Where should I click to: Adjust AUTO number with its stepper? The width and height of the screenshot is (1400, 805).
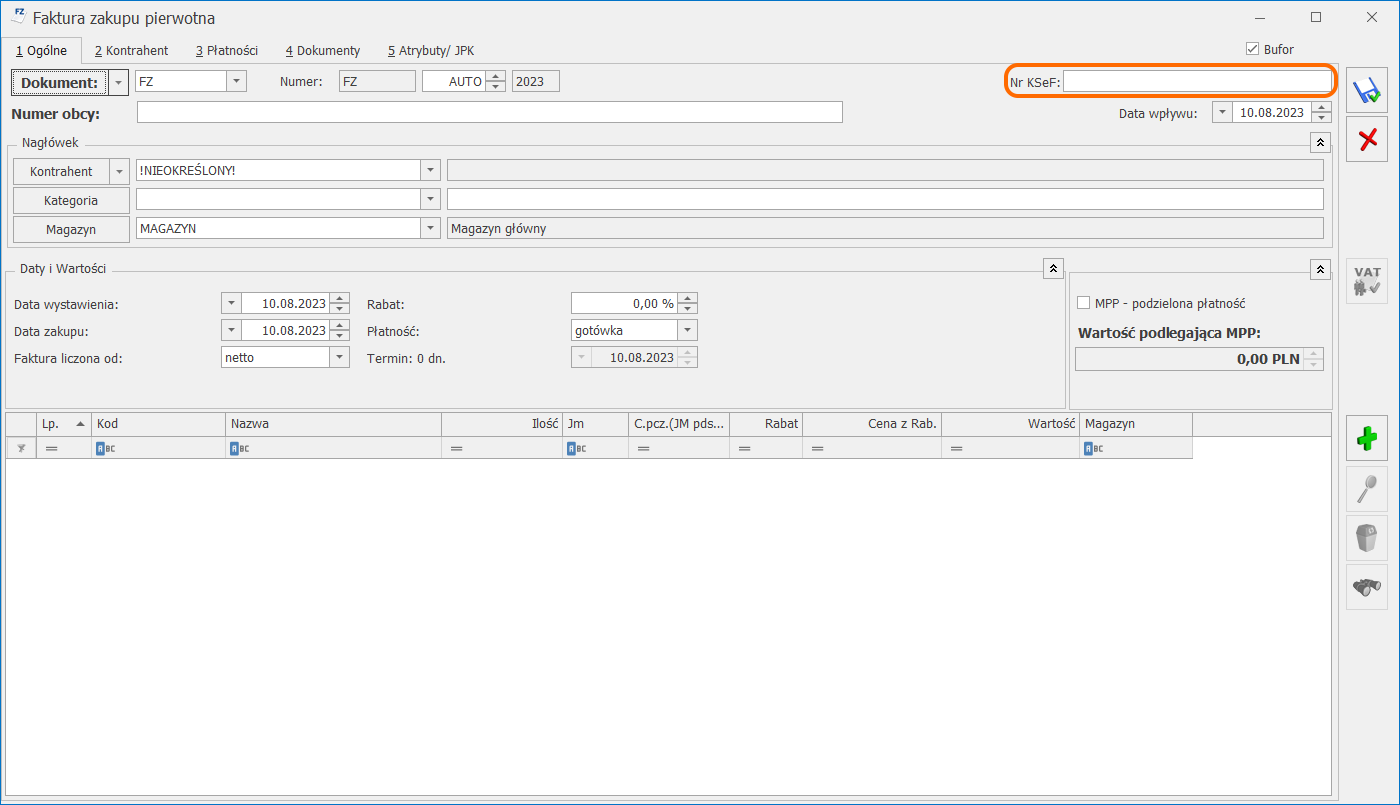coord(496,81)
